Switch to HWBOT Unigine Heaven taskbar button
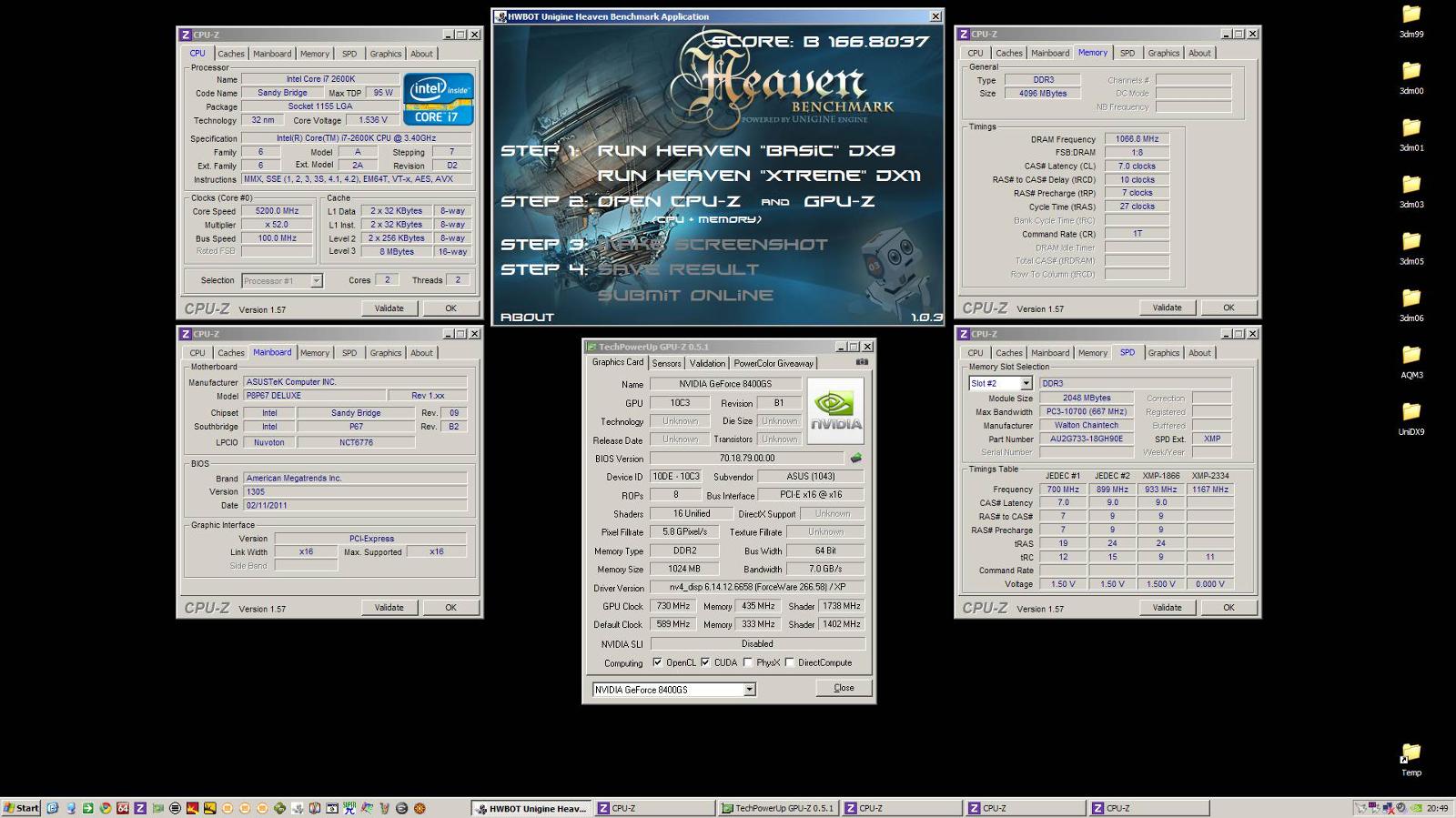Screen dimensions: 1456x818 click(x=531, y=808)
